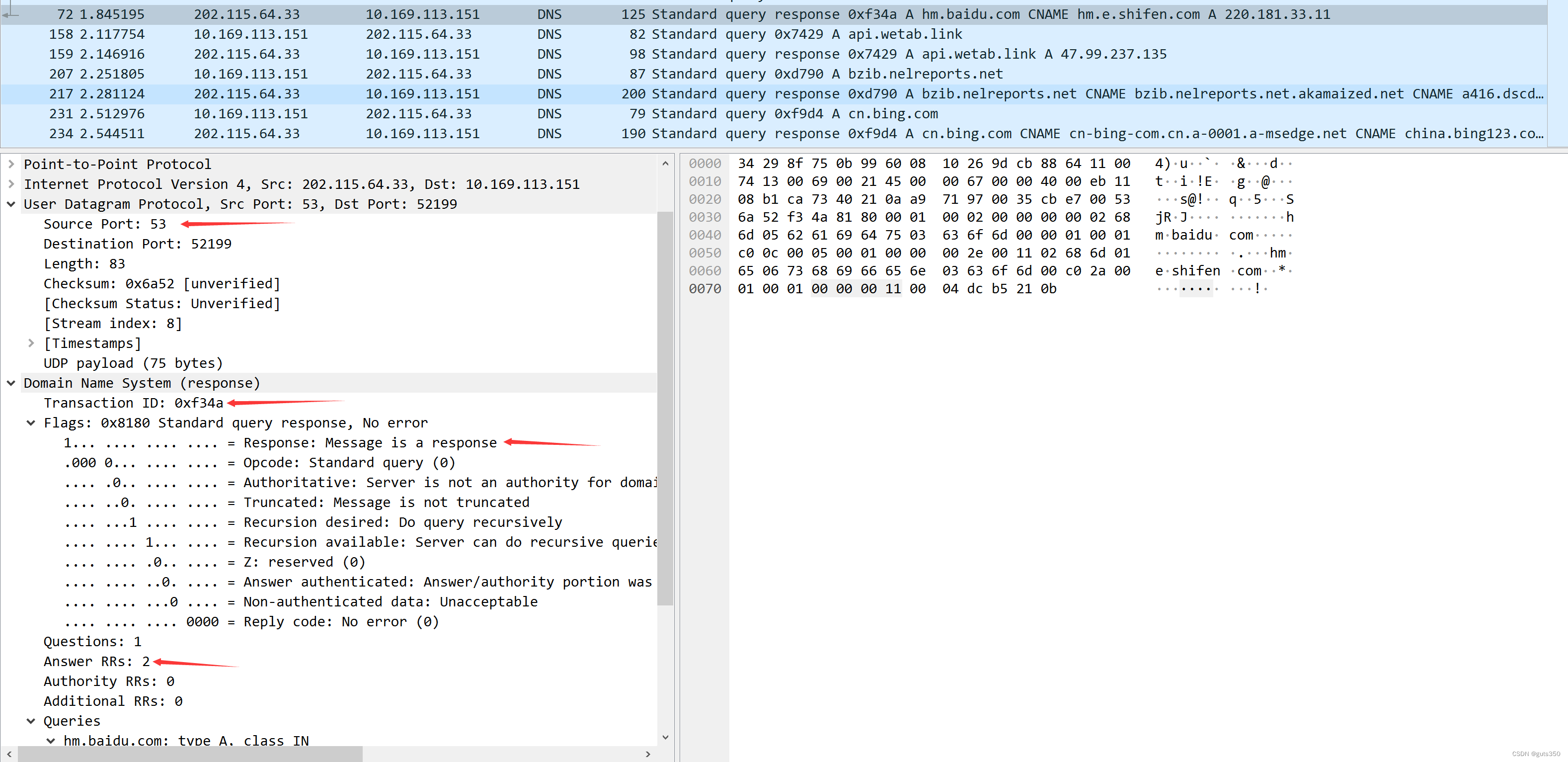The width and height of the screenshot is (1568, 762).
Task: Select Checksum: 0x6a52 [unverified] line
Action: 162,283
